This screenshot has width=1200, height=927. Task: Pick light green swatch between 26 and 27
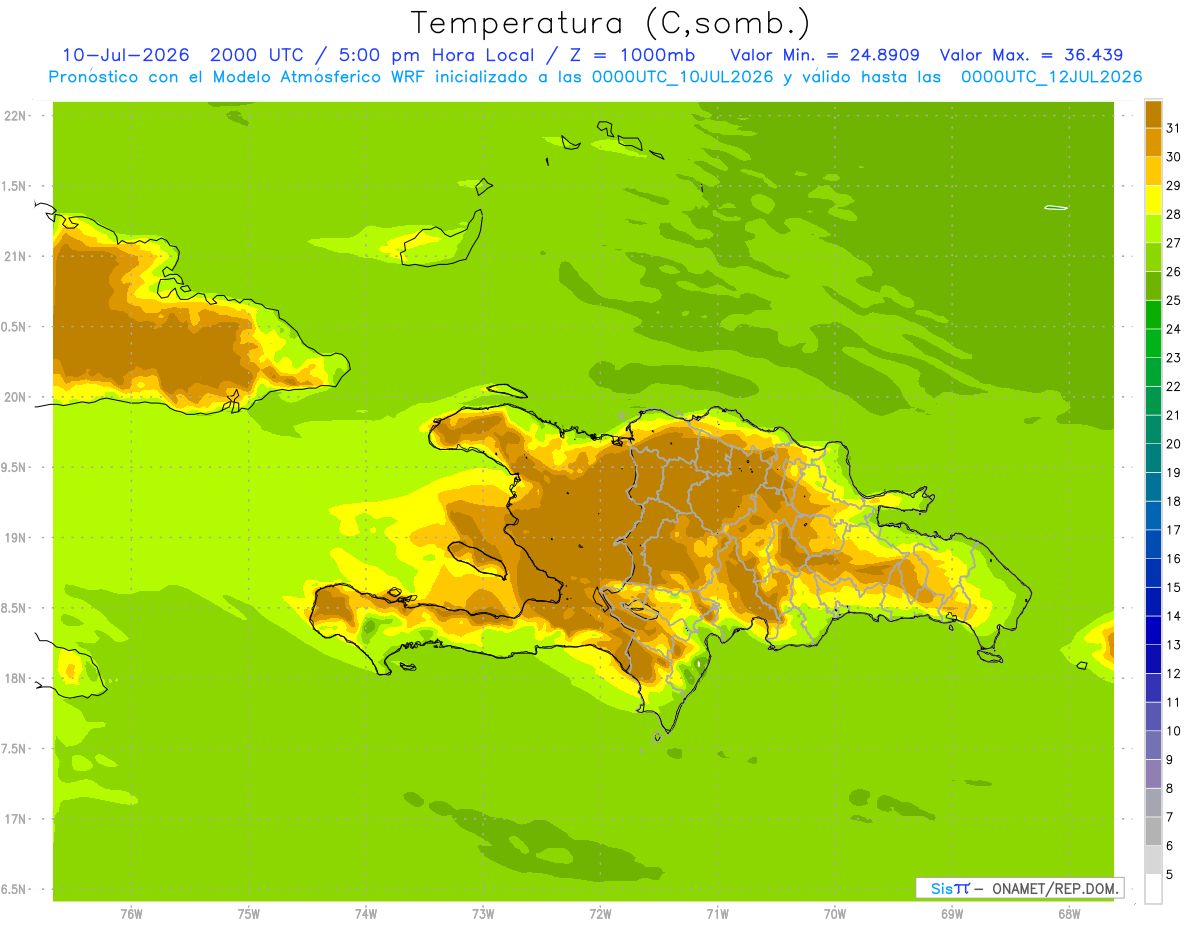tap(1153, 257)
